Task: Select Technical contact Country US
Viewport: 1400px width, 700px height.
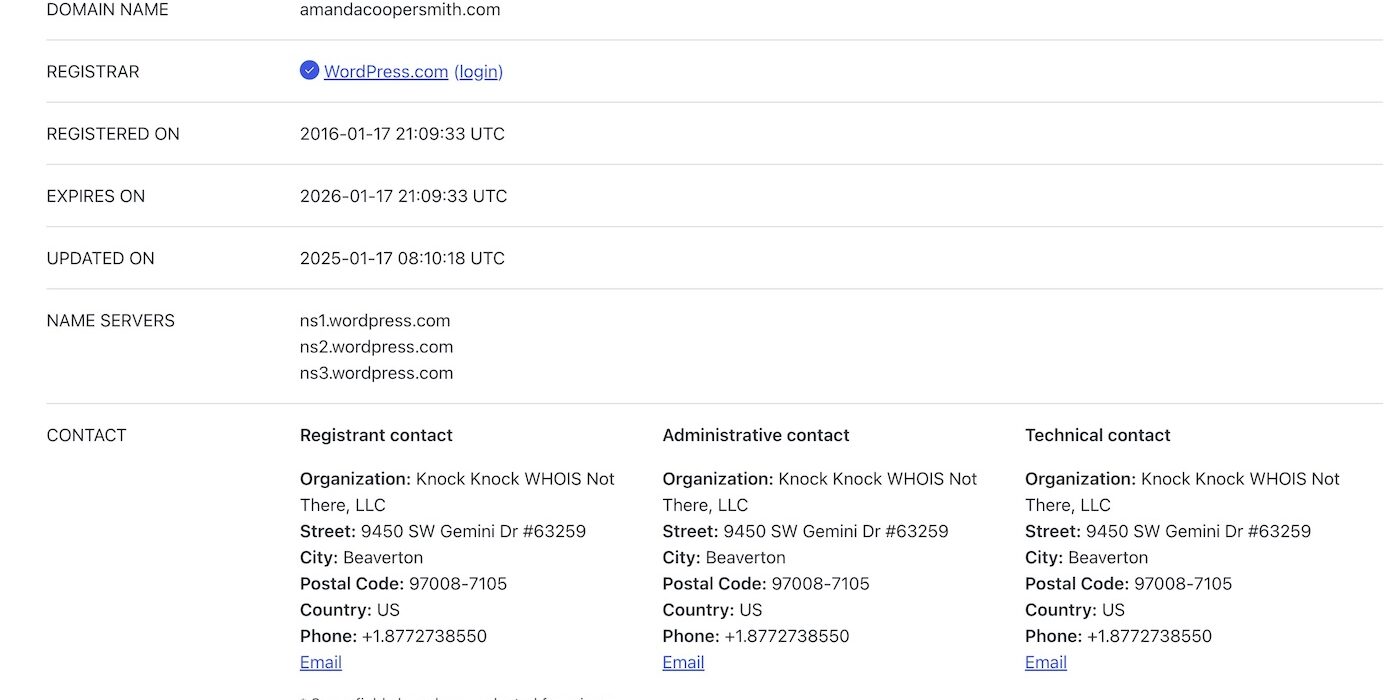Action: [1075, 609]
